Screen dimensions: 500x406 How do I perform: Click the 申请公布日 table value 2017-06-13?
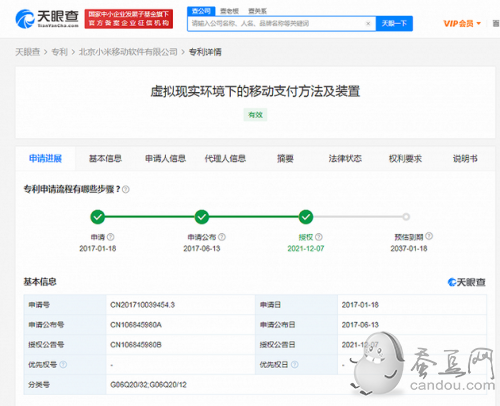pyautogui.click(x=360, y=325)
